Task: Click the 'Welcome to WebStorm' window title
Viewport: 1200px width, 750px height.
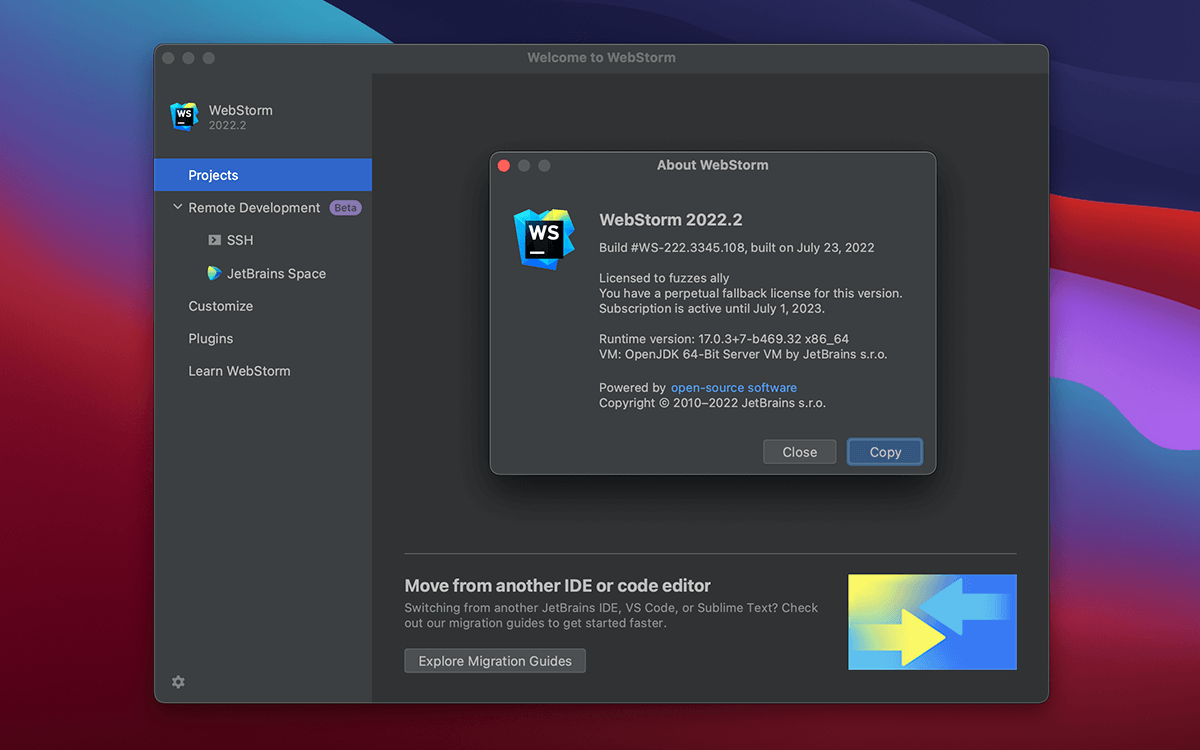Action: [602, 58]
